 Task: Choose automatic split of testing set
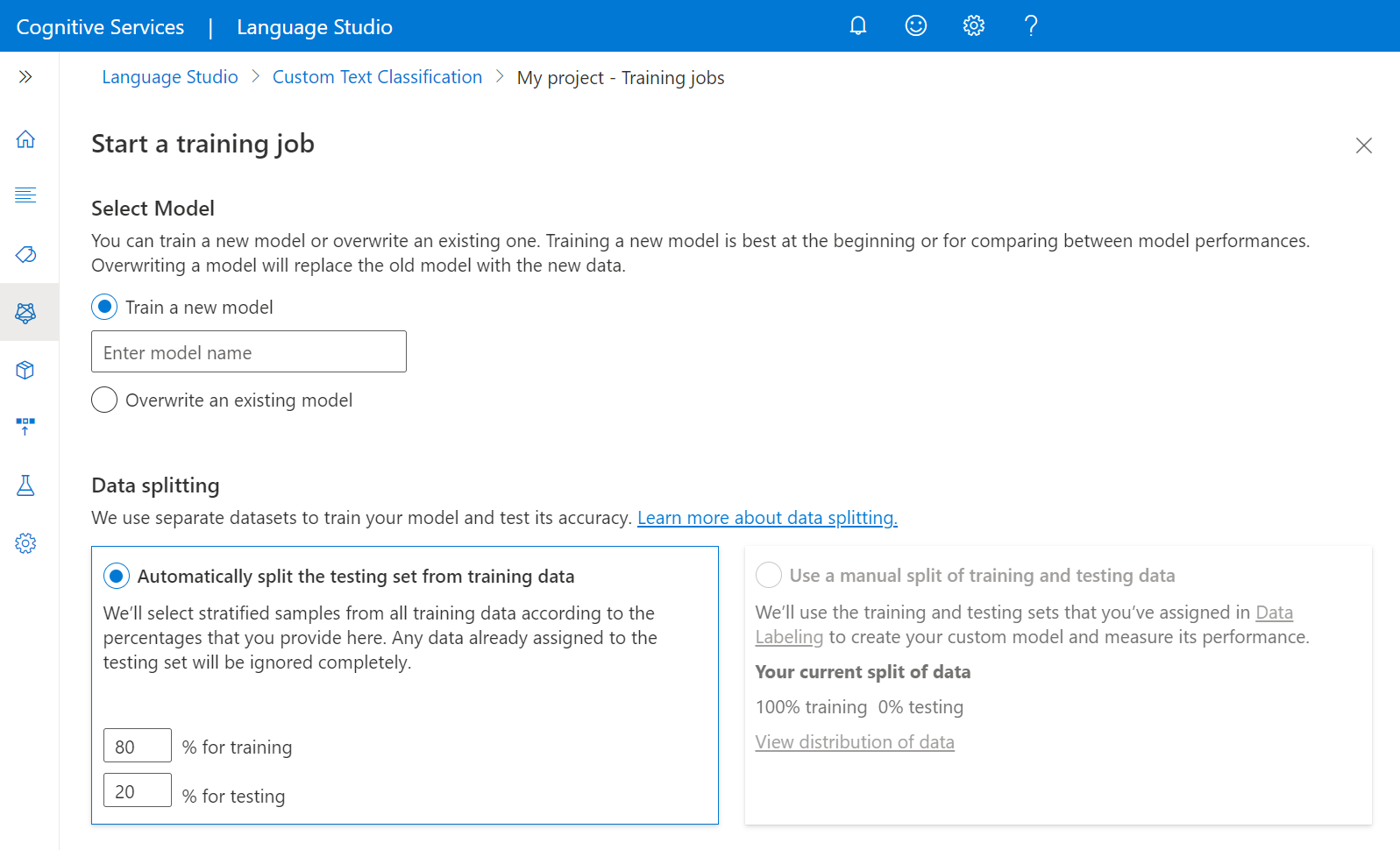tap(117, 576)
